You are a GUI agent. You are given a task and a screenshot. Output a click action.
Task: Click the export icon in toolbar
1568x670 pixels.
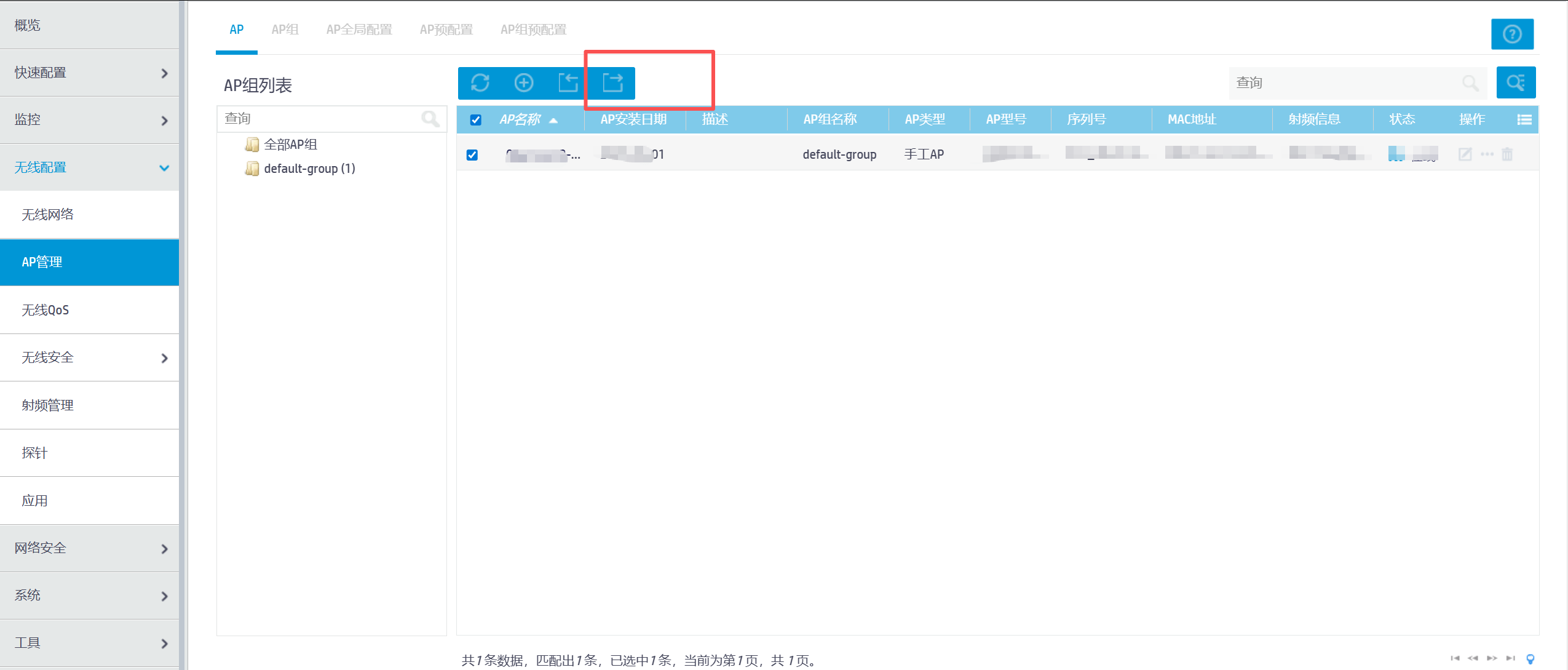pyautogui.click(x=612, y=82)
